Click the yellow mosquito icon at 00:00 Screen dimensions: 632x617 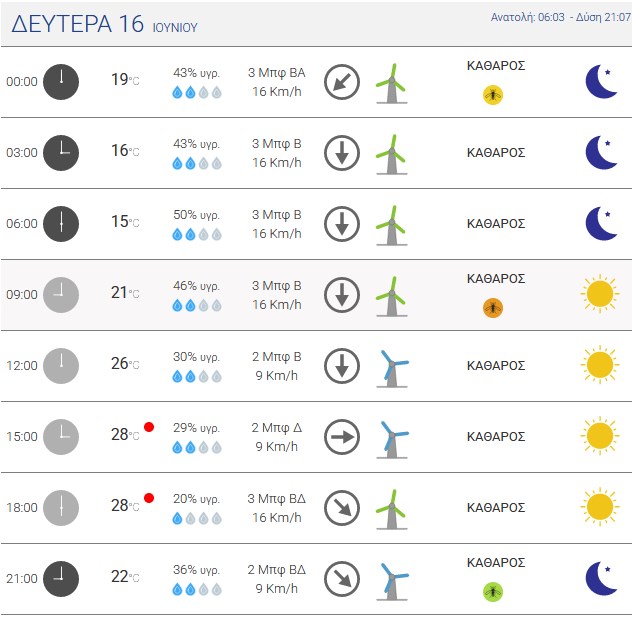[x=493, y=95]
